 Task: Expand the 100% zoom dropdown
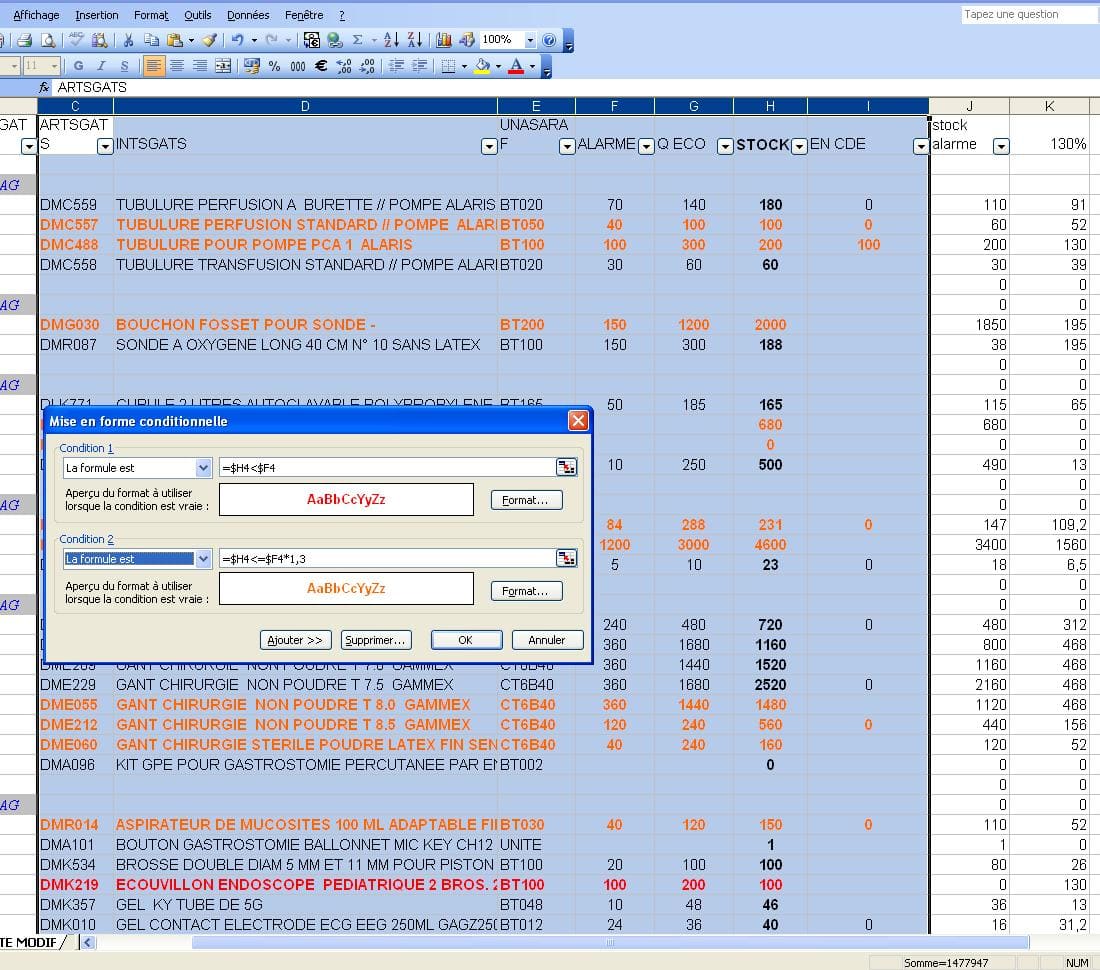(530, 41)
